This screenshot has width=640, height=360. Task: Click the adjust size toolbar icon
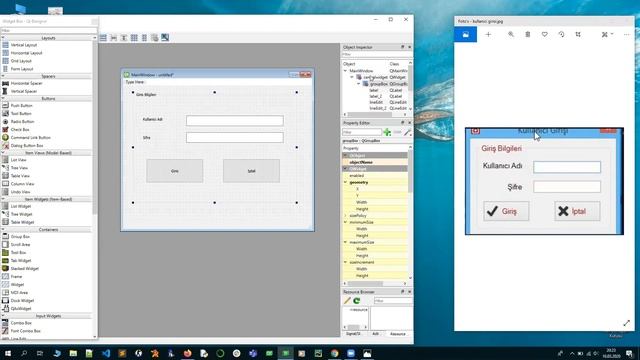coord(165,38)
